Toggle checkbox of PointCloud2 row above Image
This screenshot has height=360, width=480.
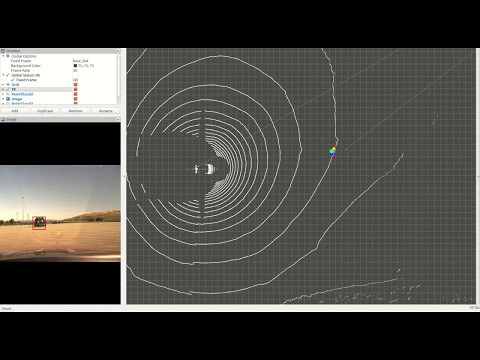pyautogui.click(x=75, y=94)
